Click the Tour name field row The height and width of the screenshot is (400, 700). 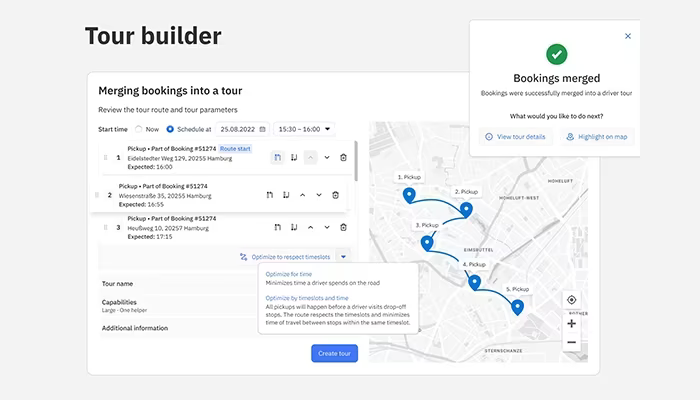[x=179, y=283]
